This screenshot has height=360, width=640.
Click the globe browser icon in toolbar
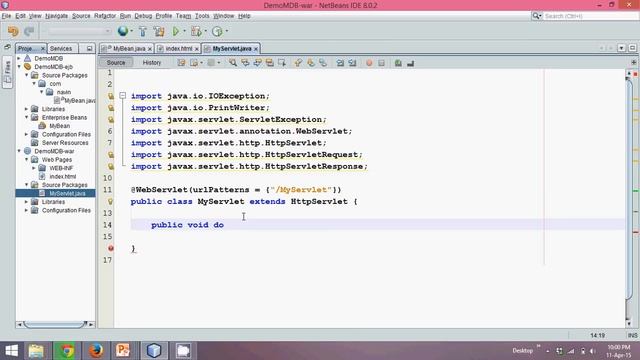click(x=122, y=31)
